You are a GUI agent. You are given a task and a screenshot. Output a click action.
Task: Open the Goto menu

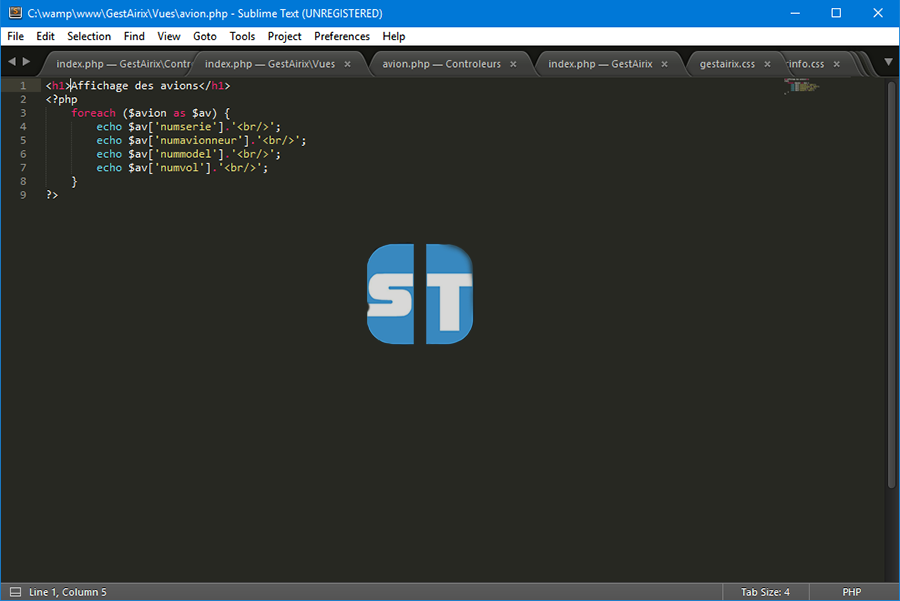point(204,36)
